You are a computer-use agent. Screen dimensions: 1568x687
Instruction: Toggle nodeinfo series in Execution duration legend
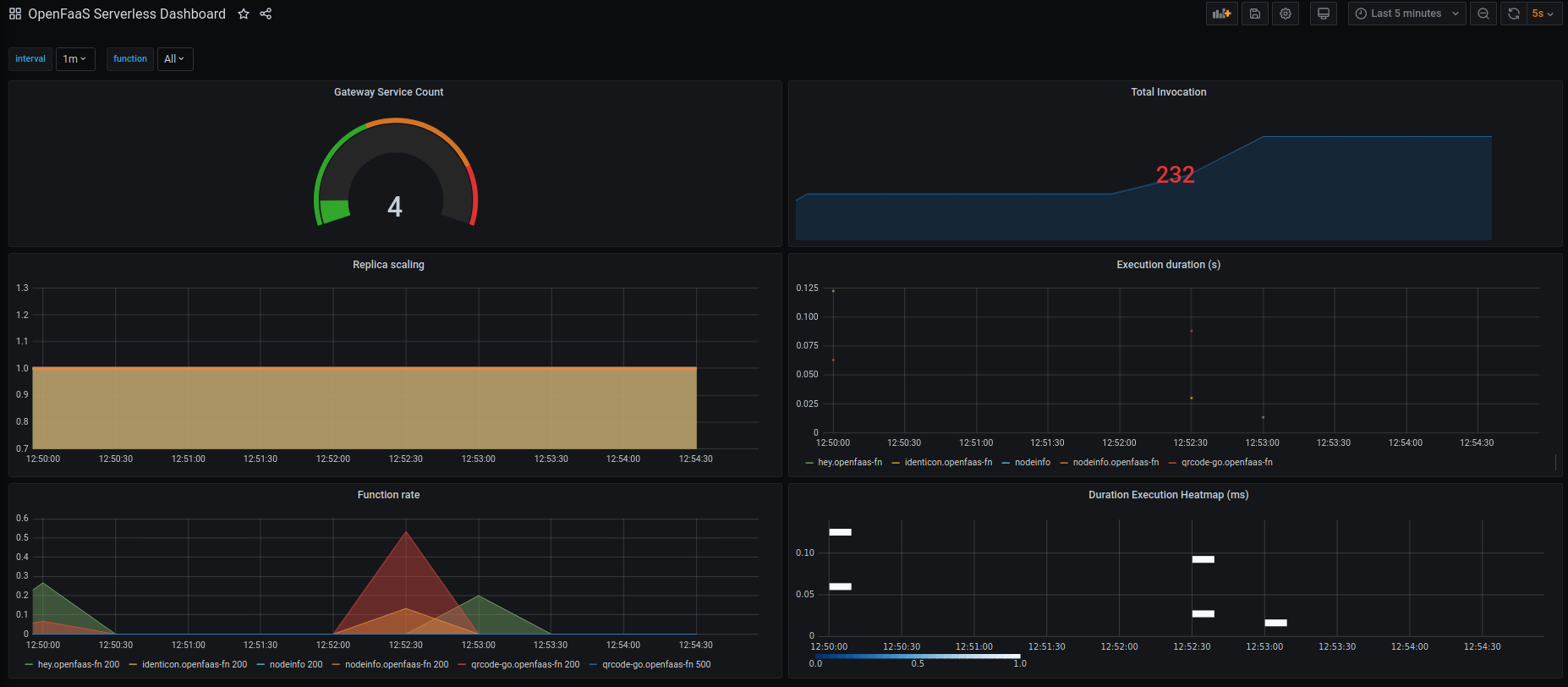[x=1033, y=462]
